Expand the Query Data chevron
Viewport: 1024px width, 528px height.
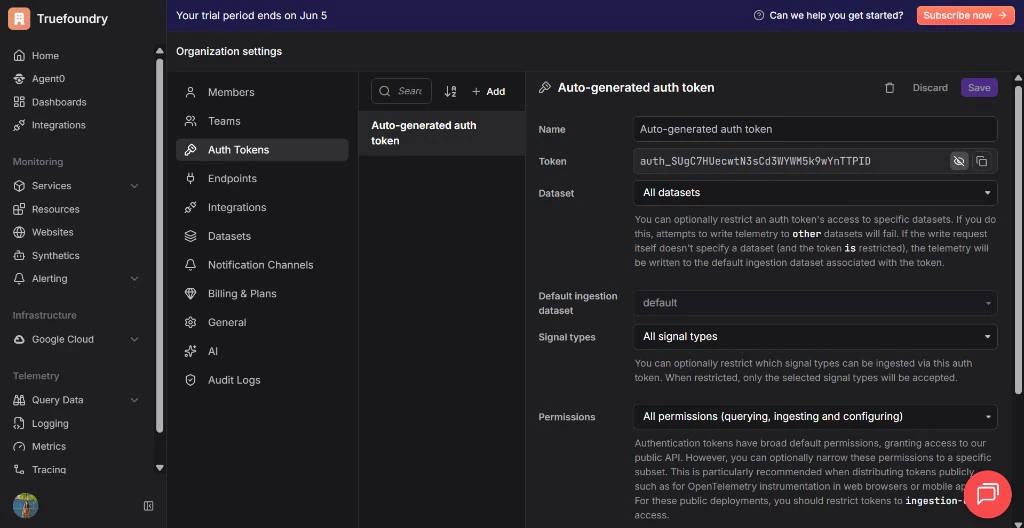[x=135, y=400]
